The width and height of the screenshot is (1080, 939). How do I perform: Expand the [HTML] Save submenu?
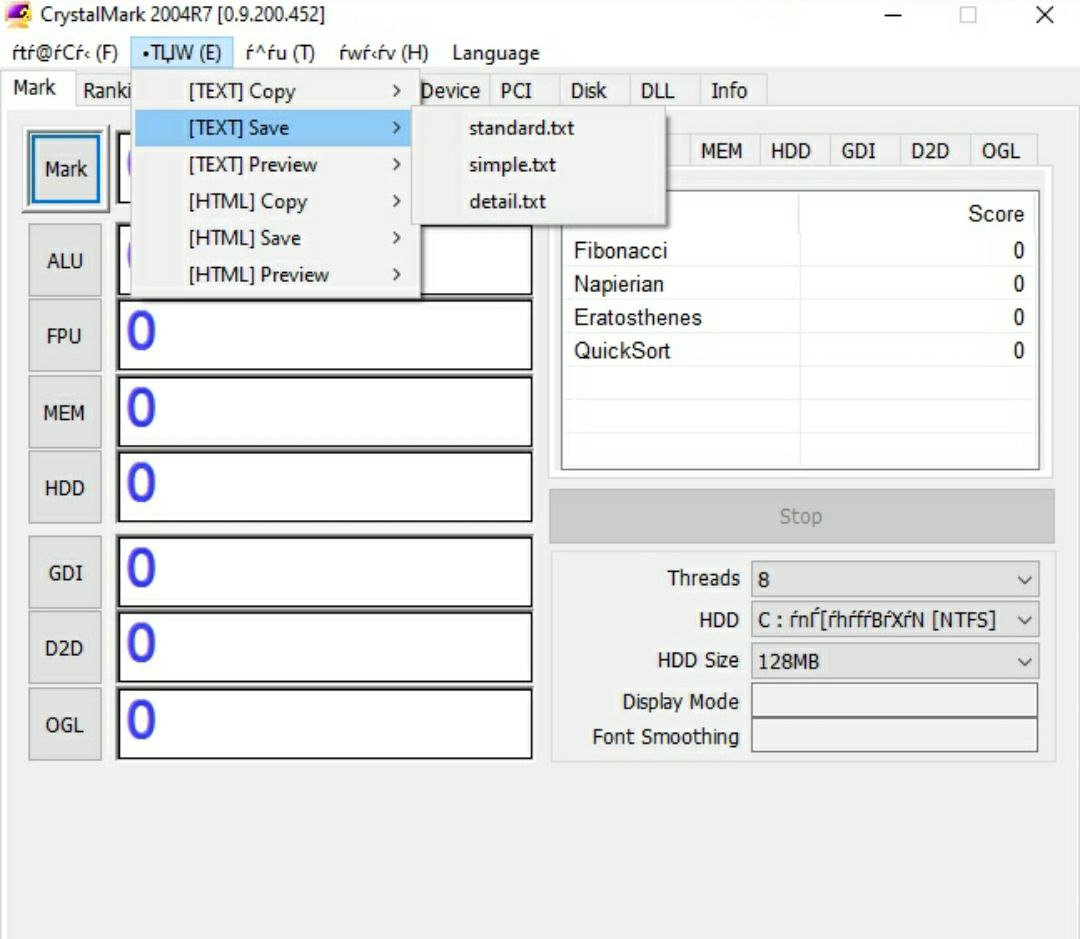[x=277, y=238]
